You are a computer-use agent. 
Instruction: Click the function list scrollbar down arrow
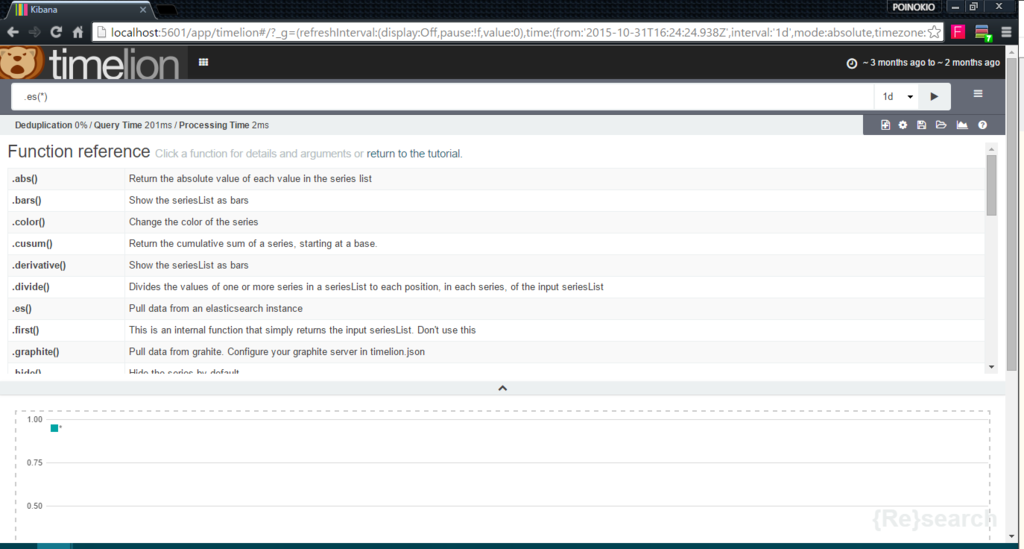pos(991,367)
